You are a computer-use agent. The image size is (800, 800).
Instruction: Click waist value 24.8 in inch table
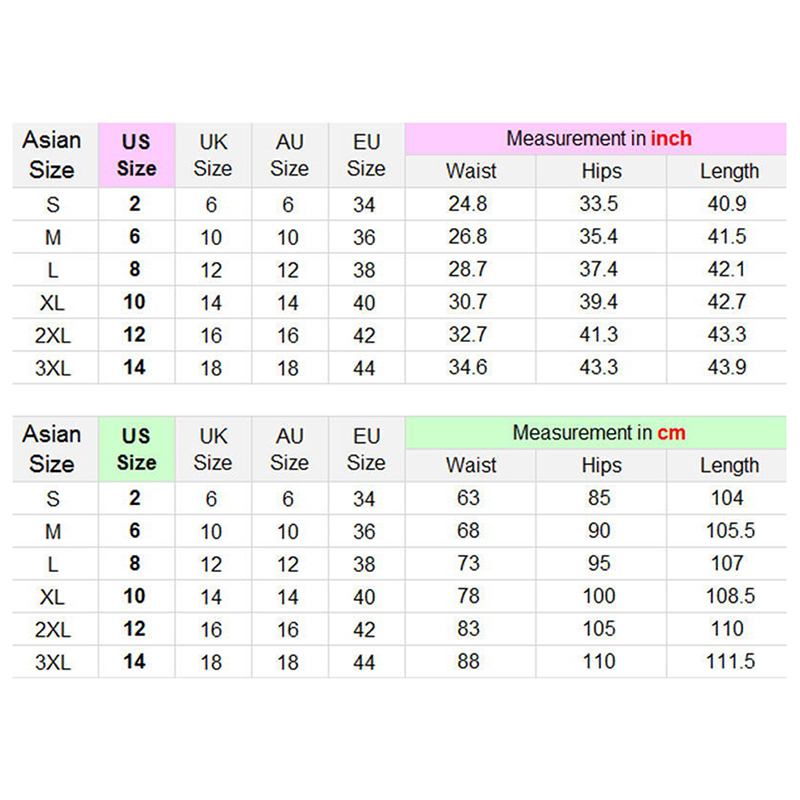pyautogui.click(x=468, y=204)
